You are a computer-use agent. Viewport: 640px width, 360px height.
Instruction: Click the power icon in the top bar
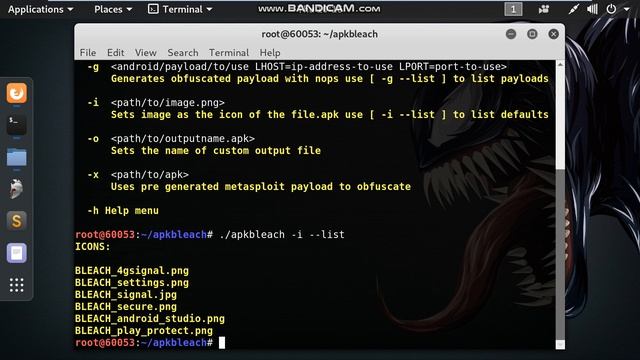[611, 9]
